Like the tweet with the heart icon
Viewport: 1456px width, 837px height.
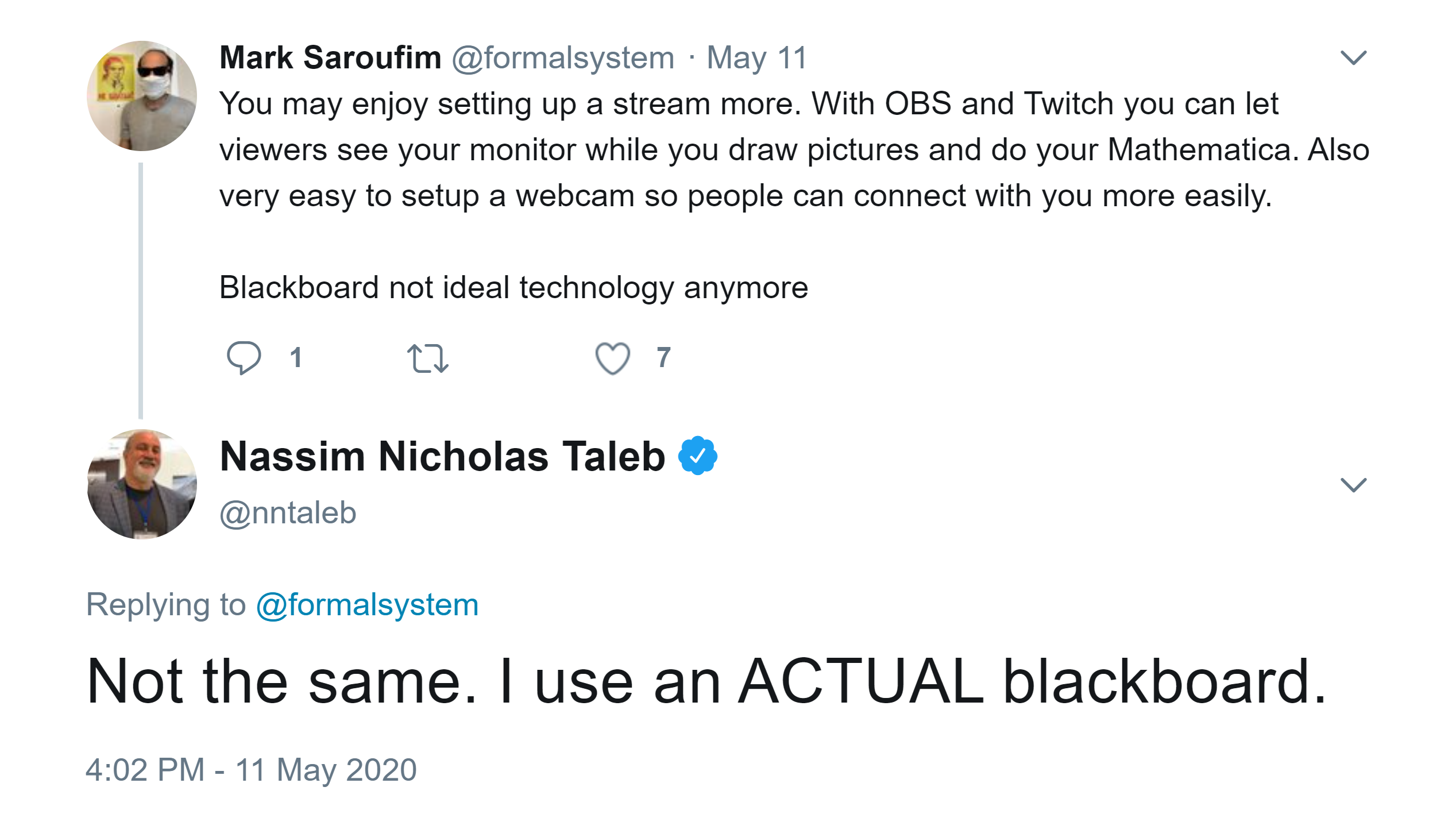pyautogui.click(x=612, y=357)
